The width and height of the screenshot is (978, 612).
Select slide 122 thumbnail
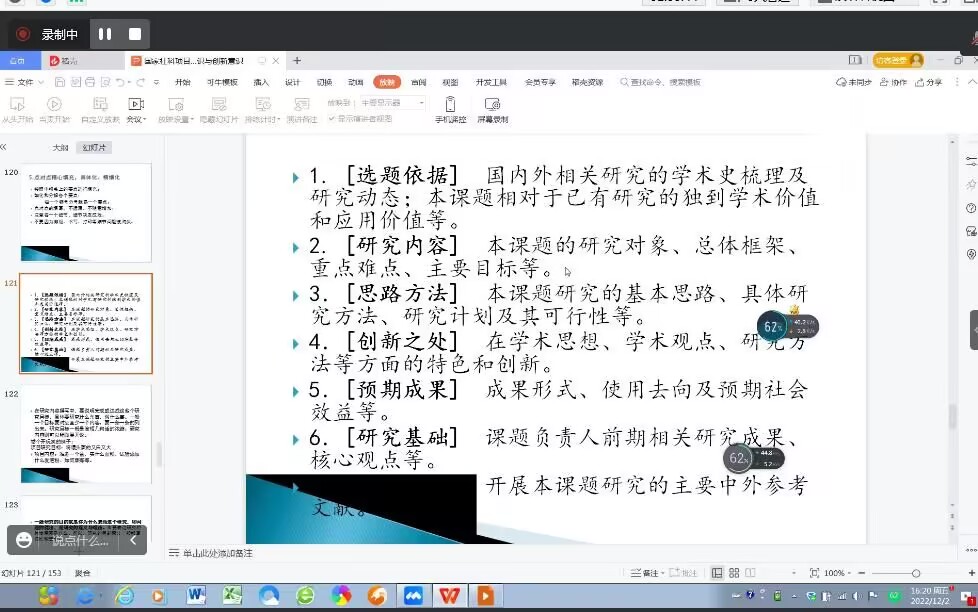(85, 434)
